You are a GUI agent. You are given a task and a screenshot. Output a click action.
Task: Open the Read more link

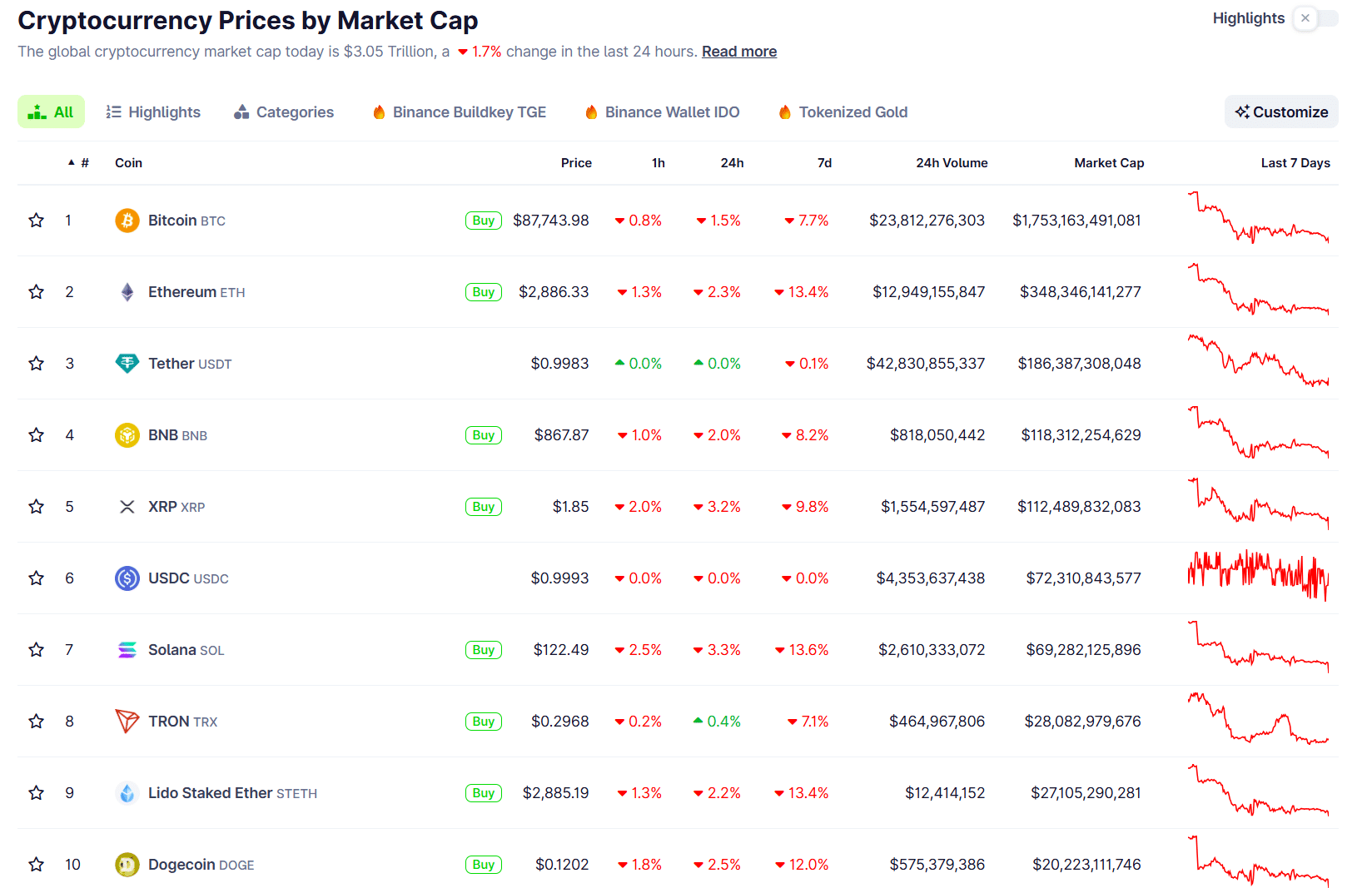click(x=738, y=51)
